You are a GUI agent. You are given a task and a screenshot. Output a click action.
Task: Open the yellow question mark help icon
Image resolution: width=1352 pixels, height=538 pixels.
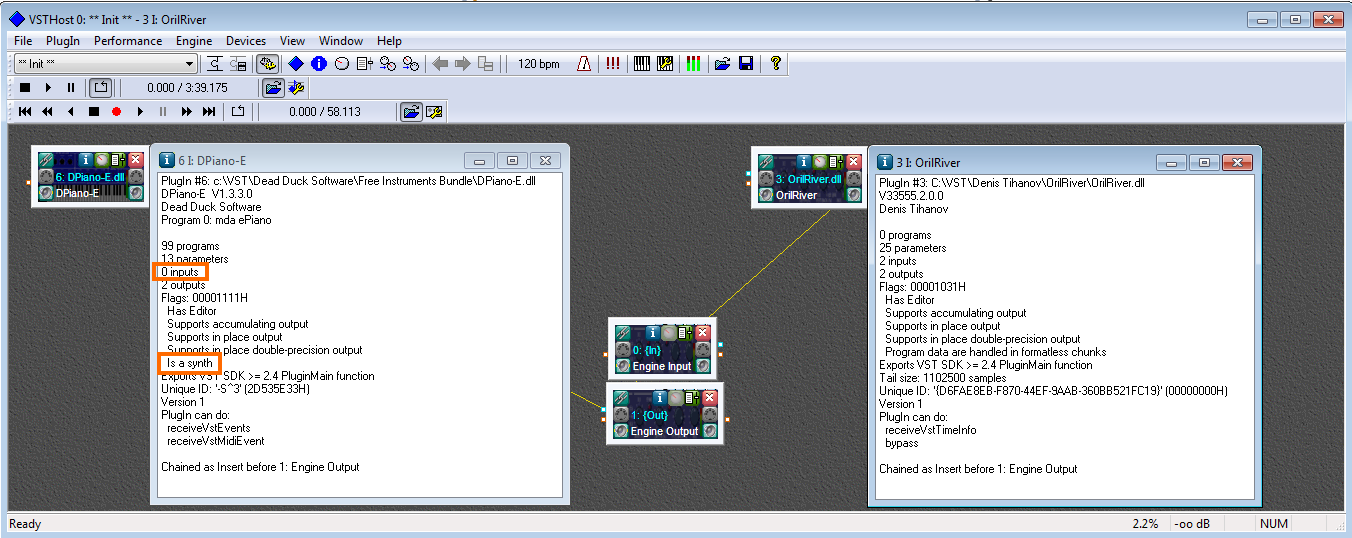pos(775,64)
